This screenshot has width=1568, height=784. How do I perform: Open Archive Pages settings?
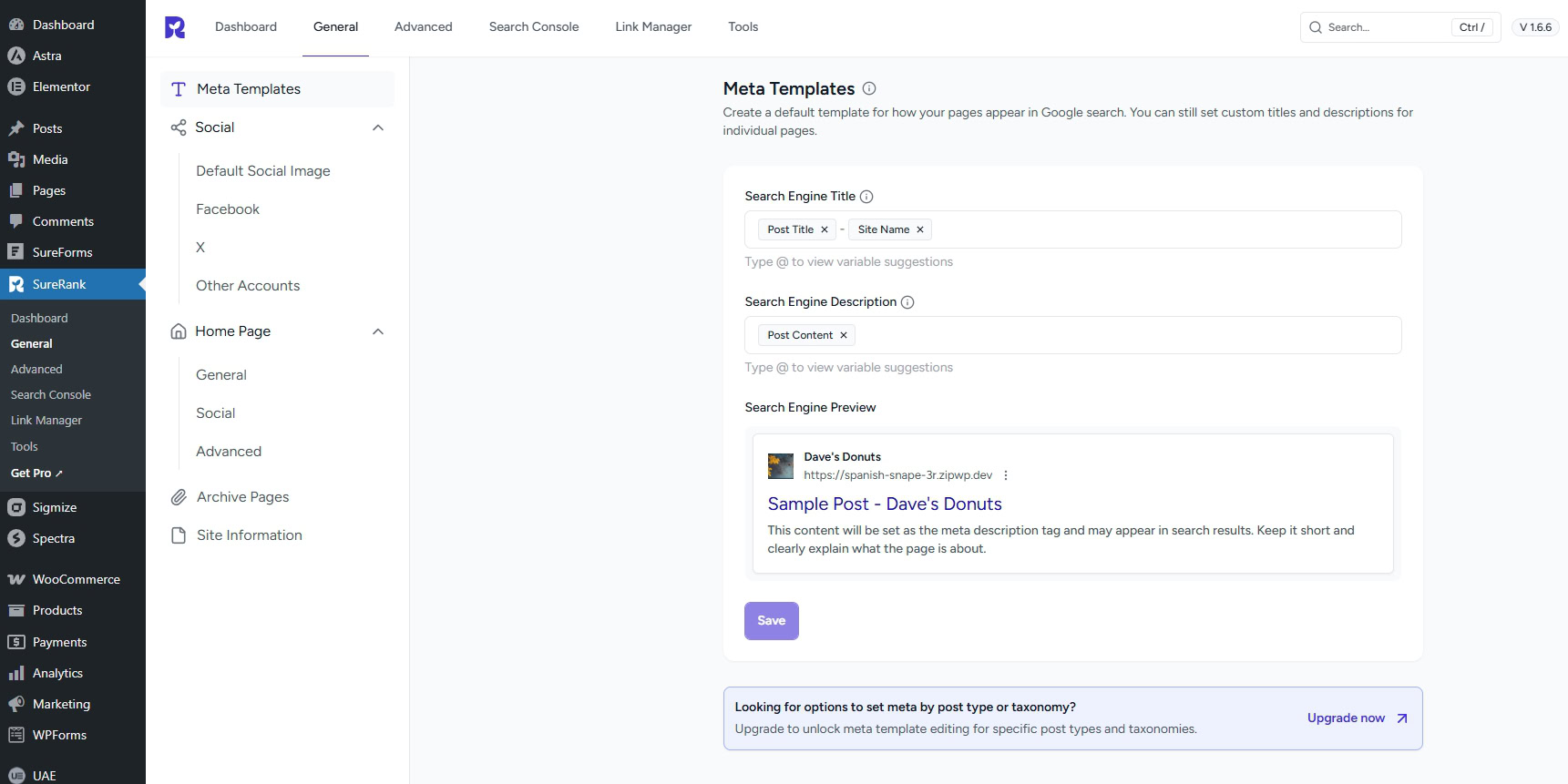click(x=242, y=497)
